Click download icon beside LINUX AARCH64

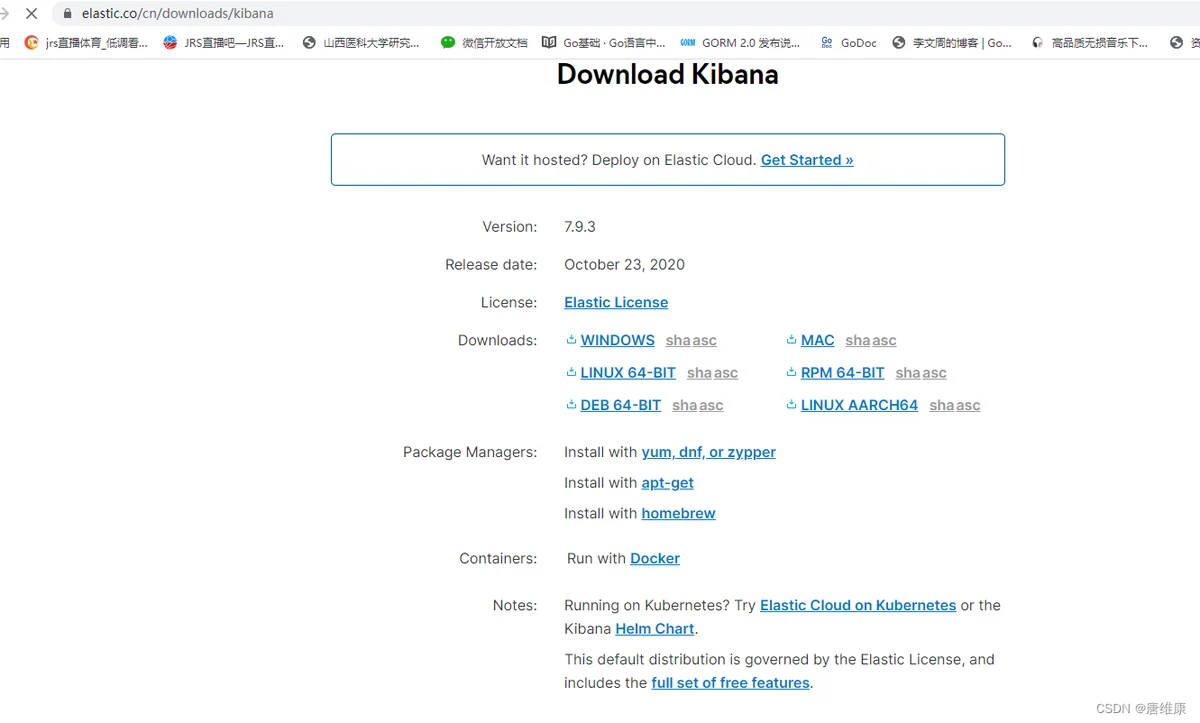click(x=791, y=405)
